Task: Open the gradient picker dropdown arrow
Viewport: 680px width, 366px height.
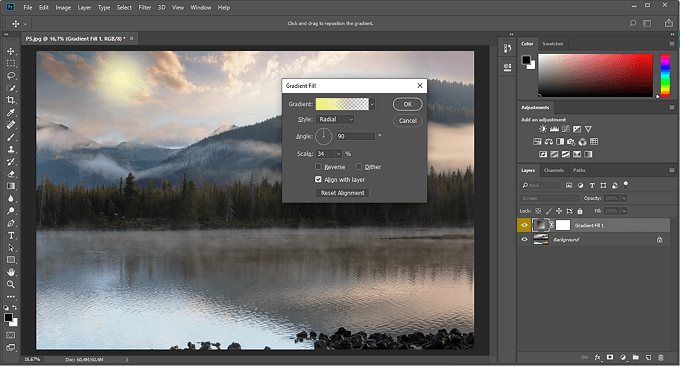Action: click(372, 104)
